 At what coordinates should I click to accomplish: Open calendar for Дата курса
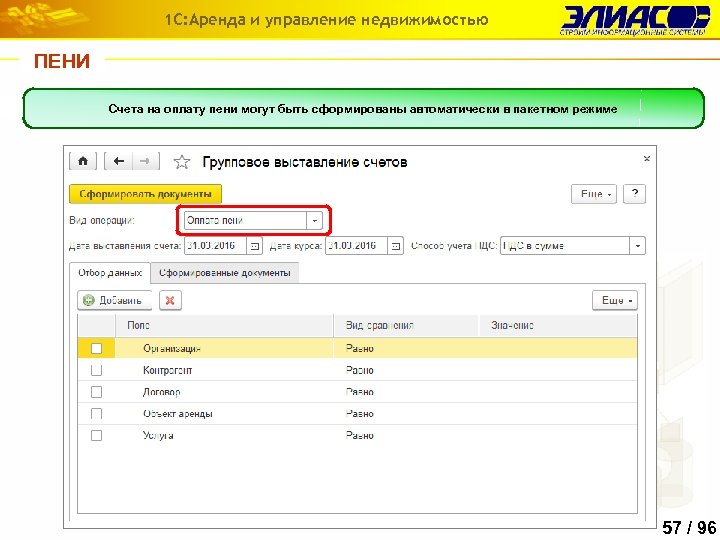(395, 246)
